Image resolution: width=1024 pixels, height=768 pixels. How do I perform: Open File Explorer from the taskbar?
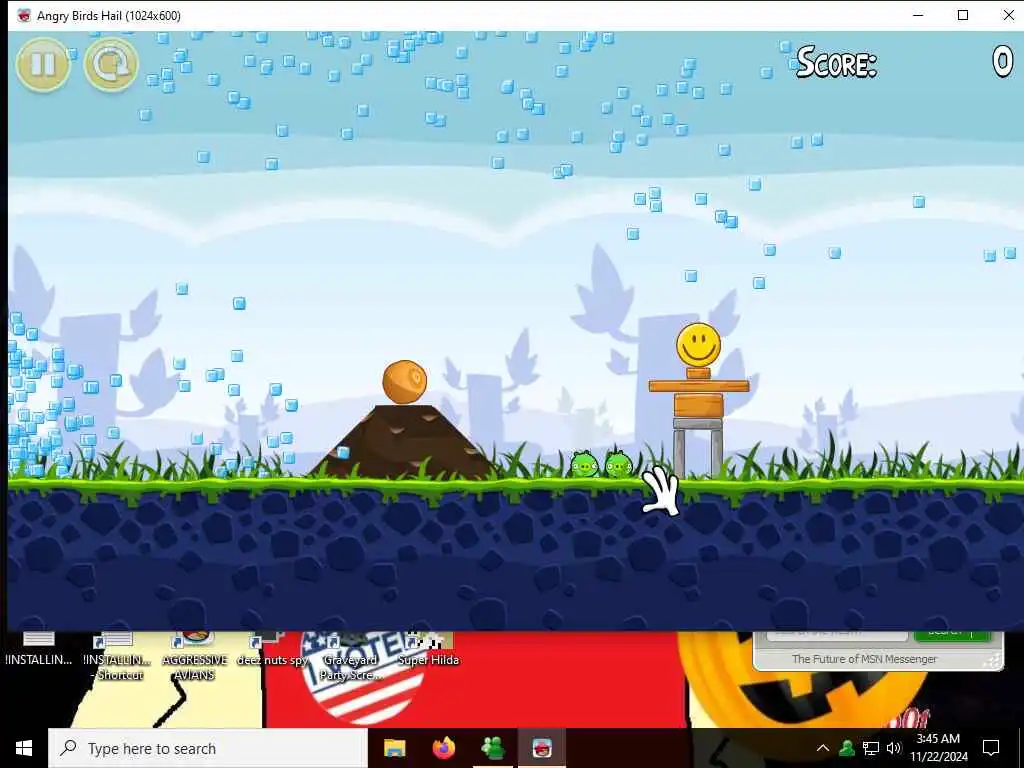click(394, 748)
